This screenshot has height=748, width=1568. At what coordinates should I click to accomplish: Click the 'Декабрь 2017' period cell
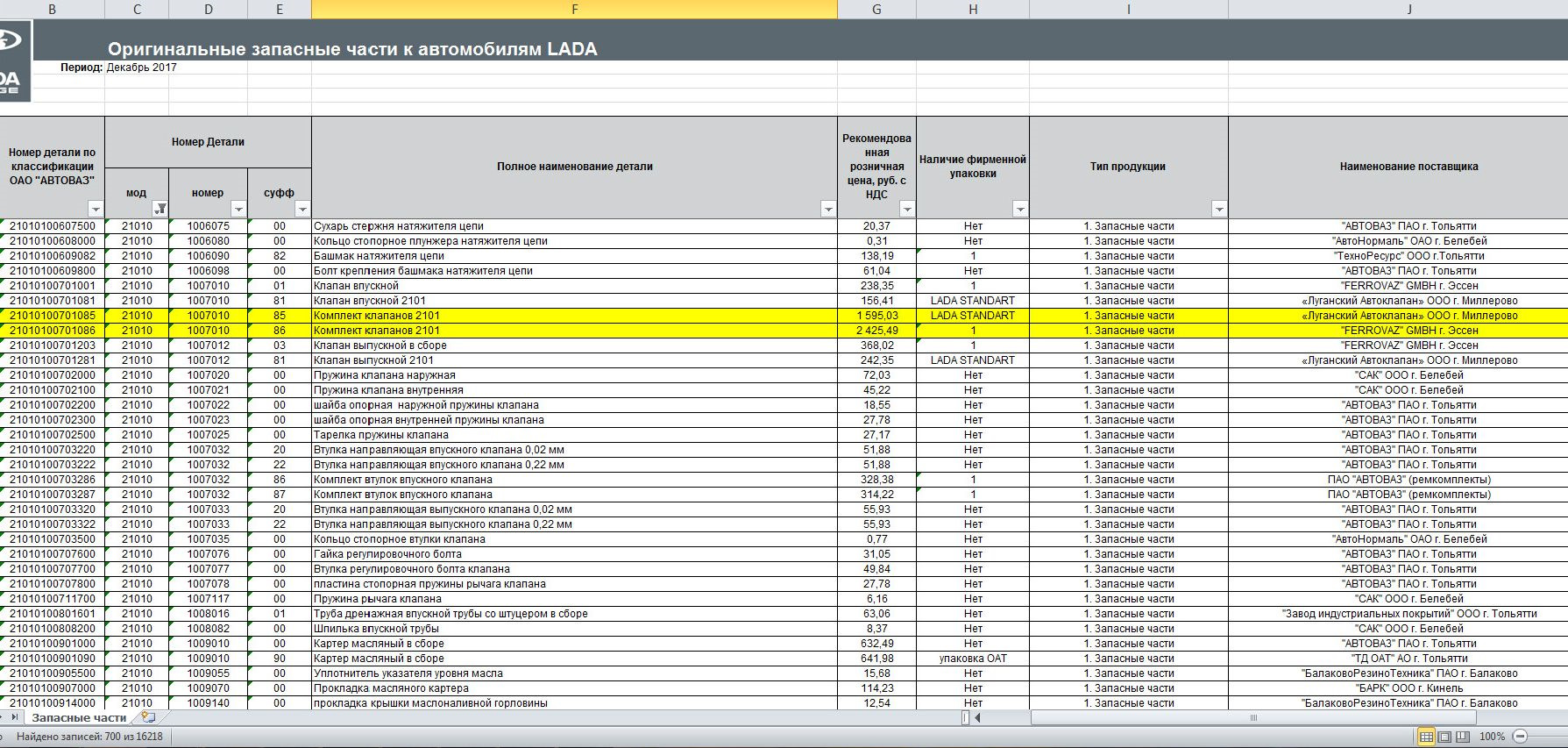tap(142, 68)
